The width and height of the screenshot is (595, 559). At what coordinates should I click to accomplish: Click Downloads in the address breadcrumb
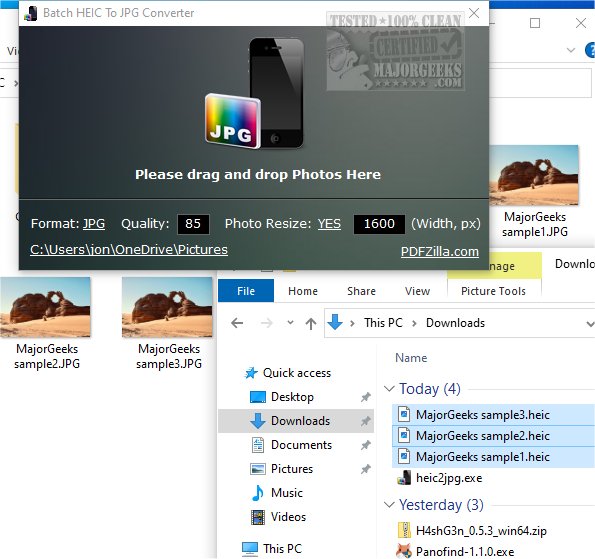(455, 323)
